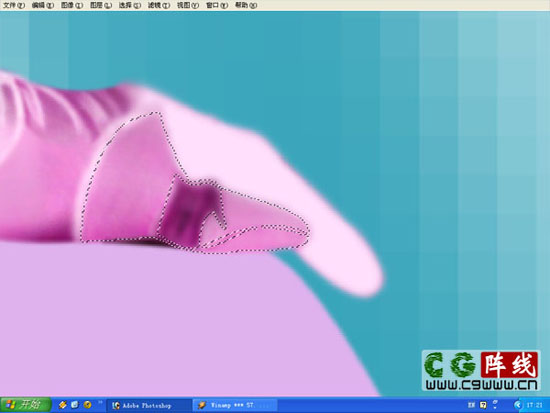The image size is (550, 413).
Task: Click the third round quick launch icon
Action: pos(87,405)
